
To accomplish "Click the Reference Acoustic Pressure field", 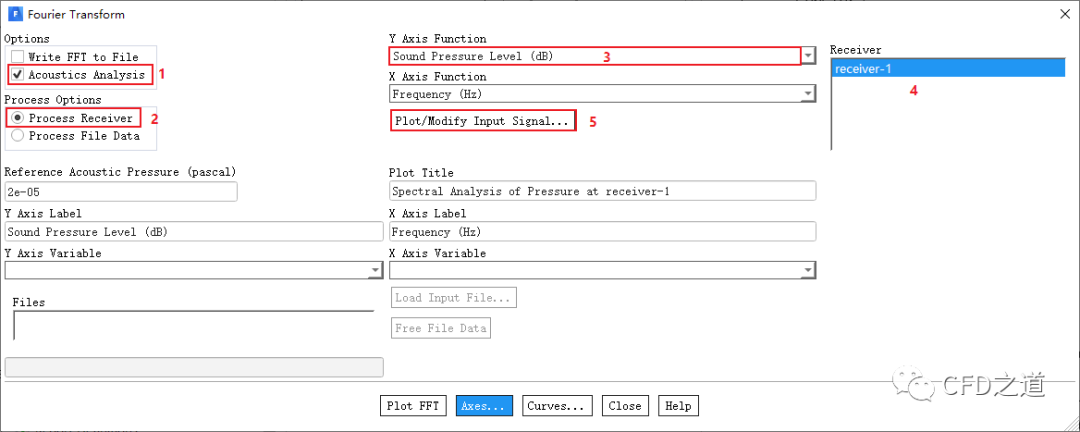I will pos(121,191).
